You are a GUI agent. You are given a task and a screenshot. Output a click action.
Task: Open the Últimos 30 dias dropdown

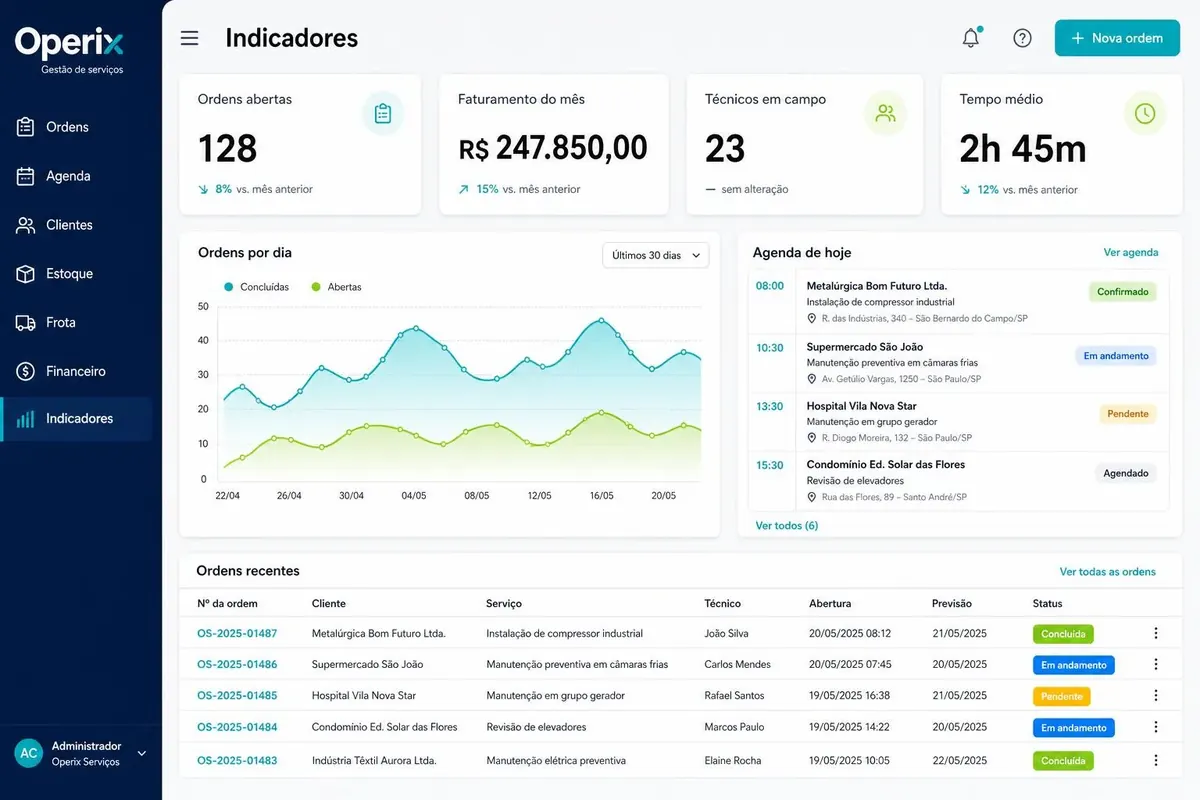(656, 255)
